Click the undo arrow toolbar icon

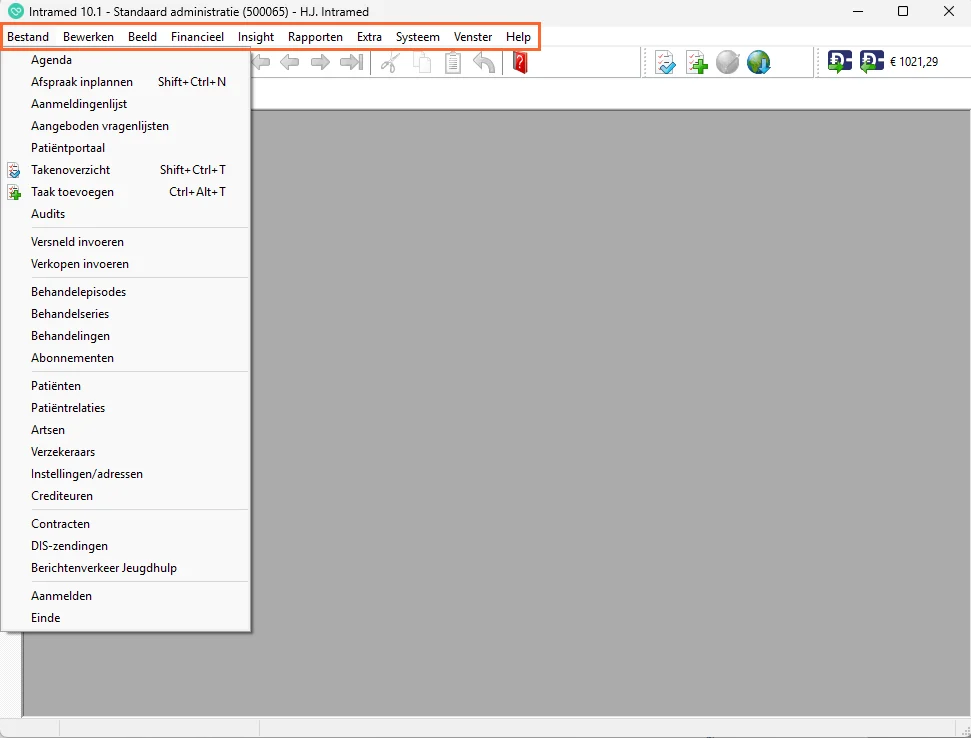(x=484, y=63)
